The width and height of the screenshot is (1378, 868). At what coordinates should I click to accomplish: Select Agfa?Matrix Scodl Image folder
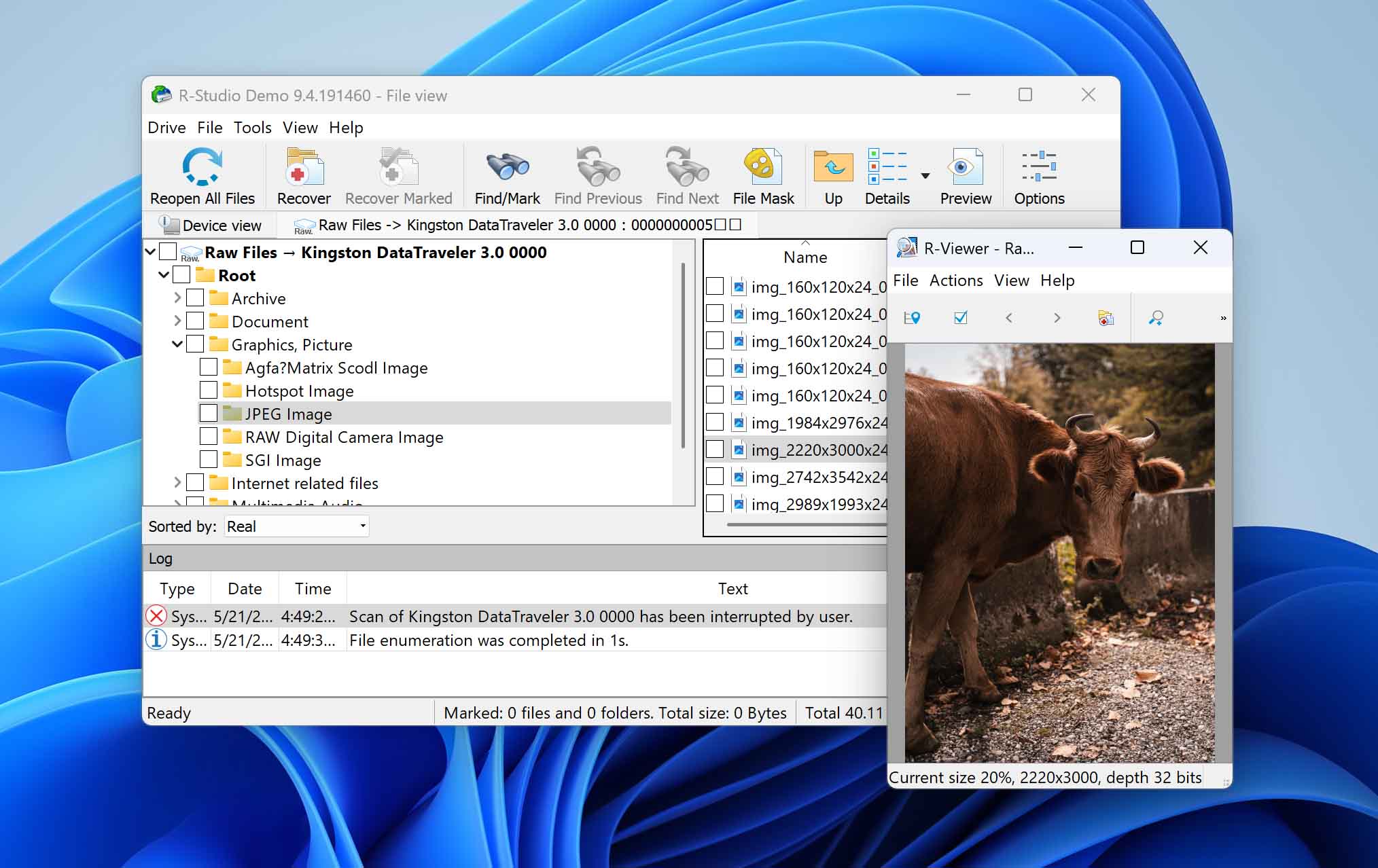[x=336, y=367]
